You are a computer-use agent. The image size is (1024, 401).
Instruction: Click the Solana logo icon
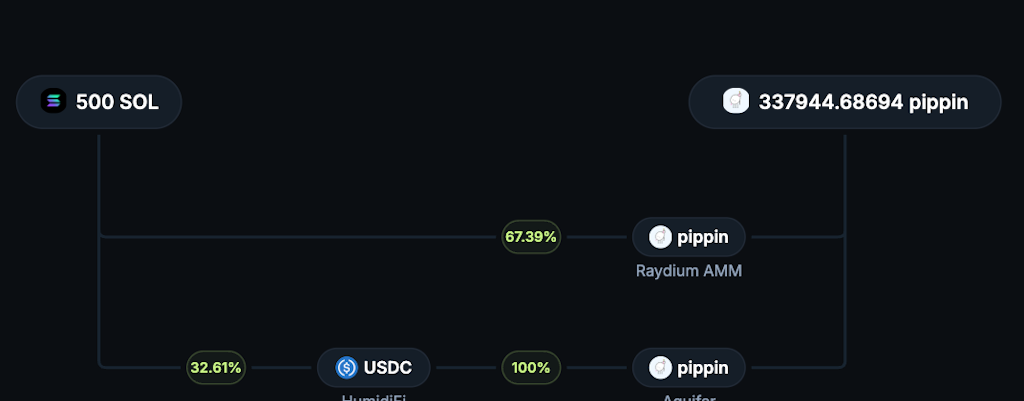tap(53, 102)
